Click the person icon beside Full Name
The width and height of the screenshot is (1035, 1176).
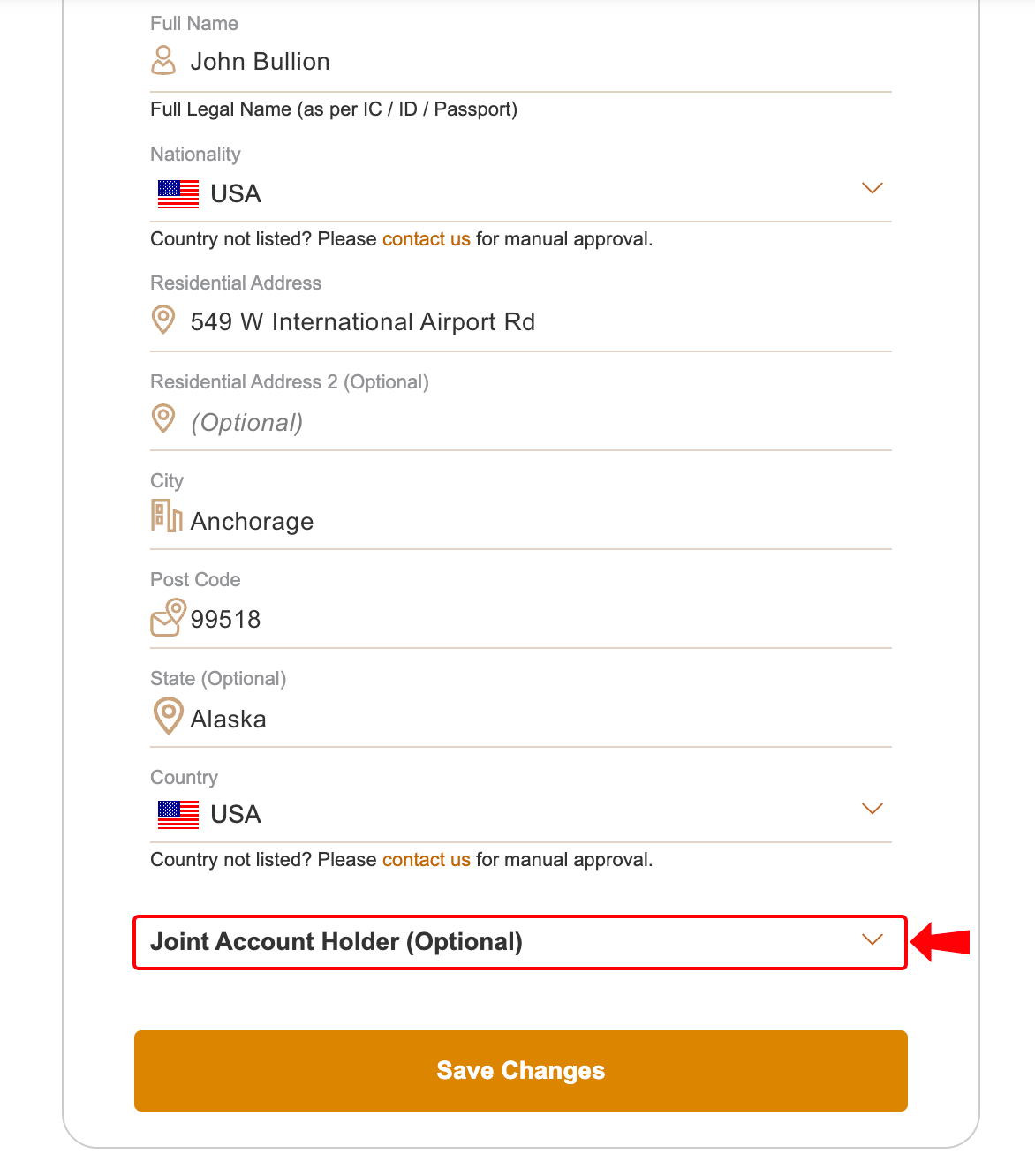[163, 61]
